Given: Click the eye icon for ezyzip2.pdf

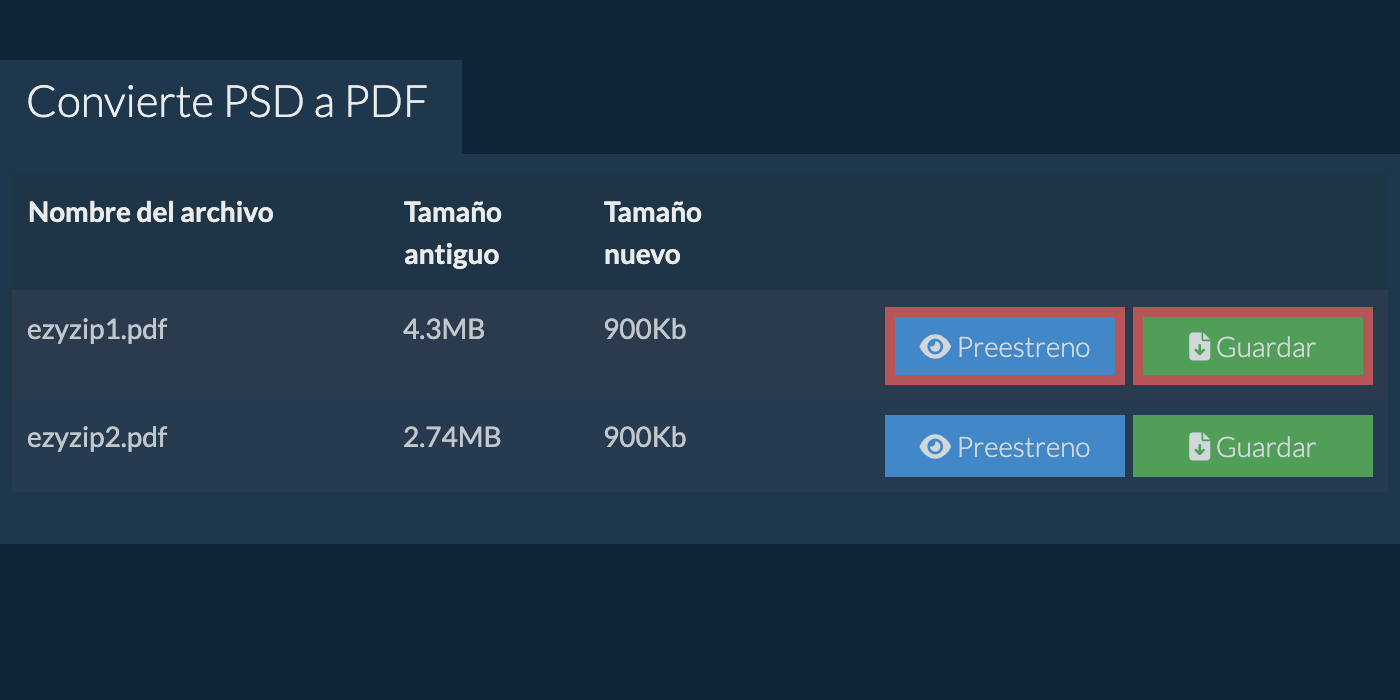Looking at the screenshot, I should pyautogui.click(x=934, y=447).
